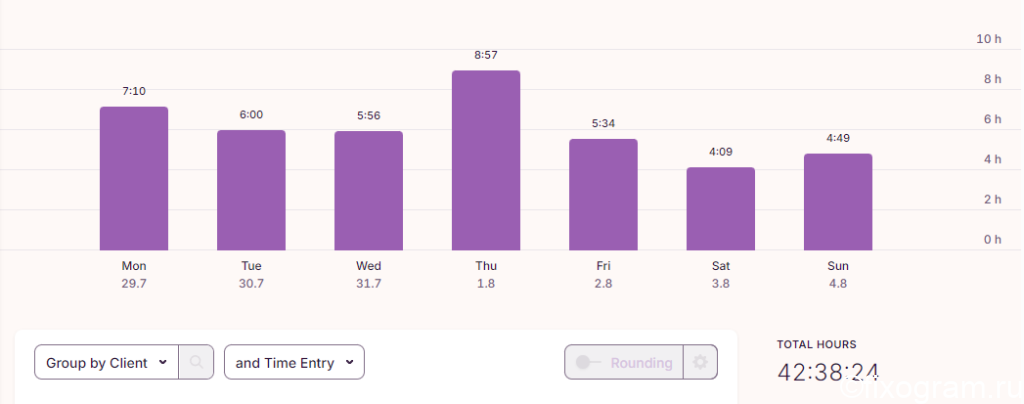The image size is (1024, 404).
Task: Click the Group by Client chevron arrow
Action: 163,363
